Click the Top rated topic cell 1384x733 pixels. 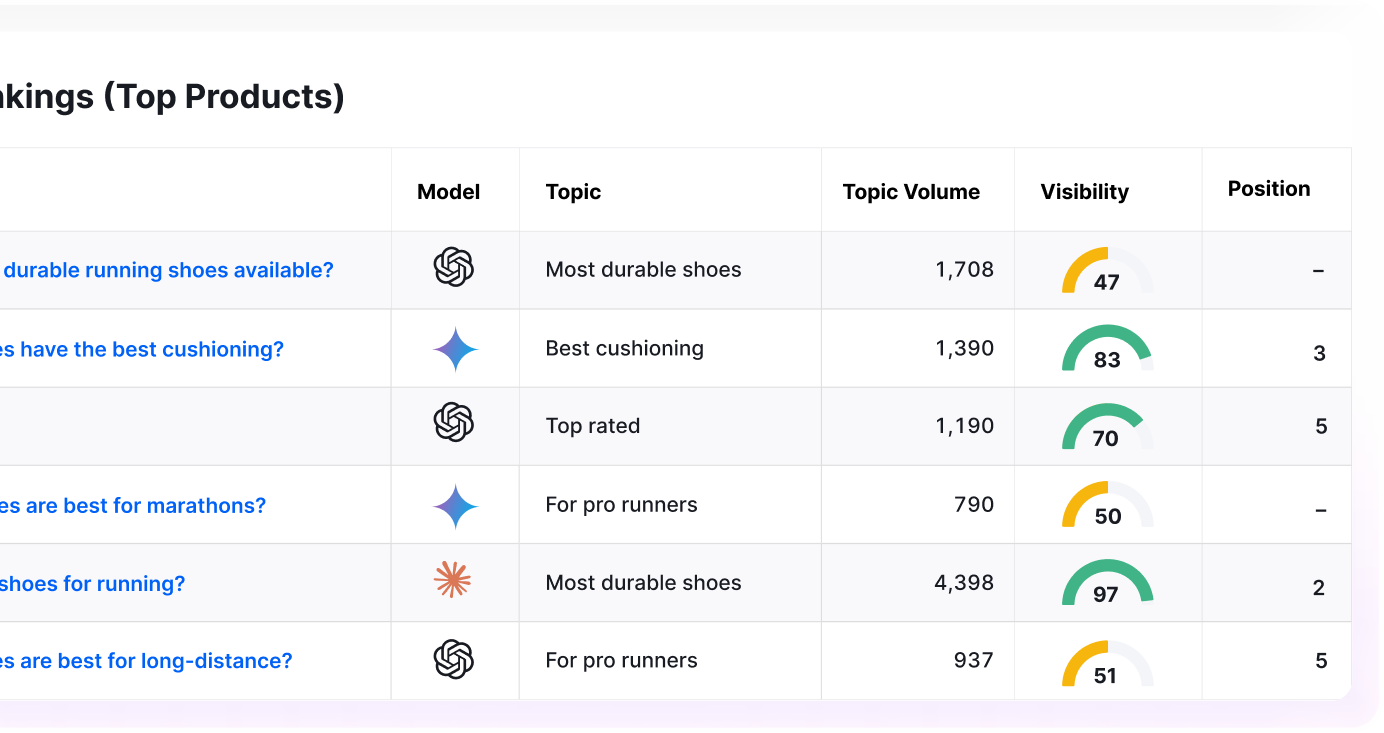coord(592,426)
